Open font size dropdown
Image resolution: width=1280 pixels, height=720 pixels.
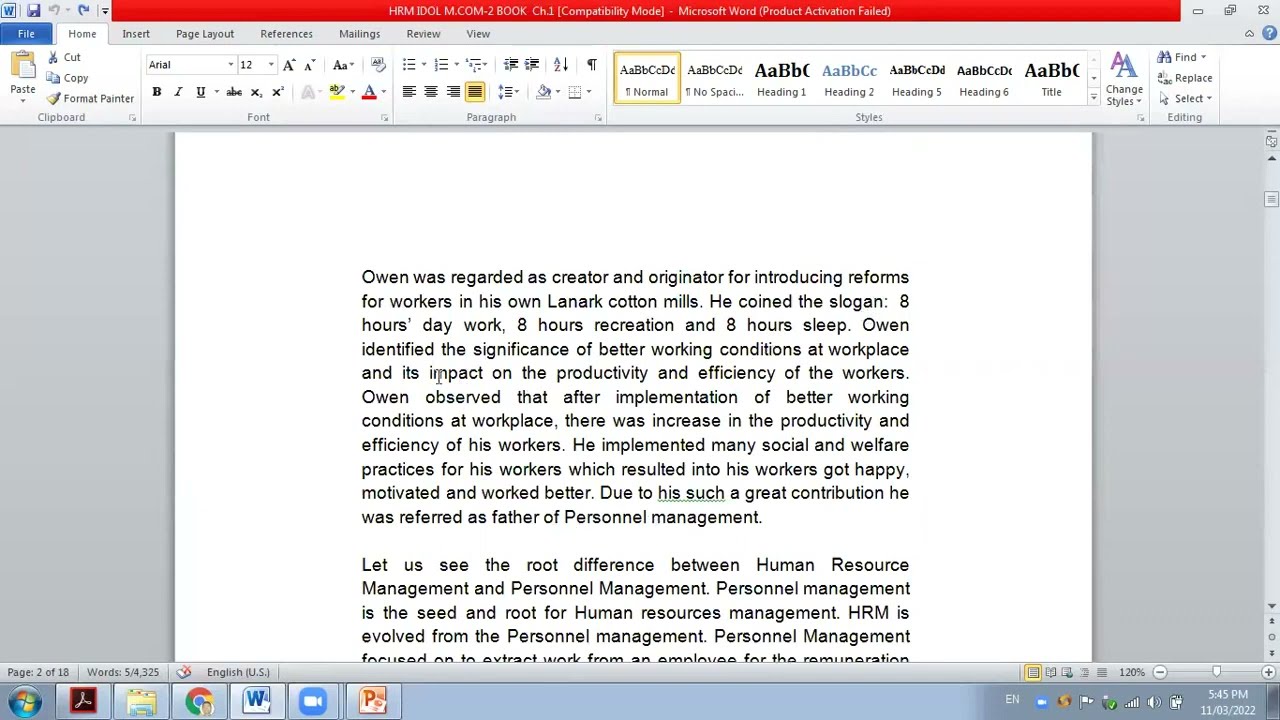point(270,65)
